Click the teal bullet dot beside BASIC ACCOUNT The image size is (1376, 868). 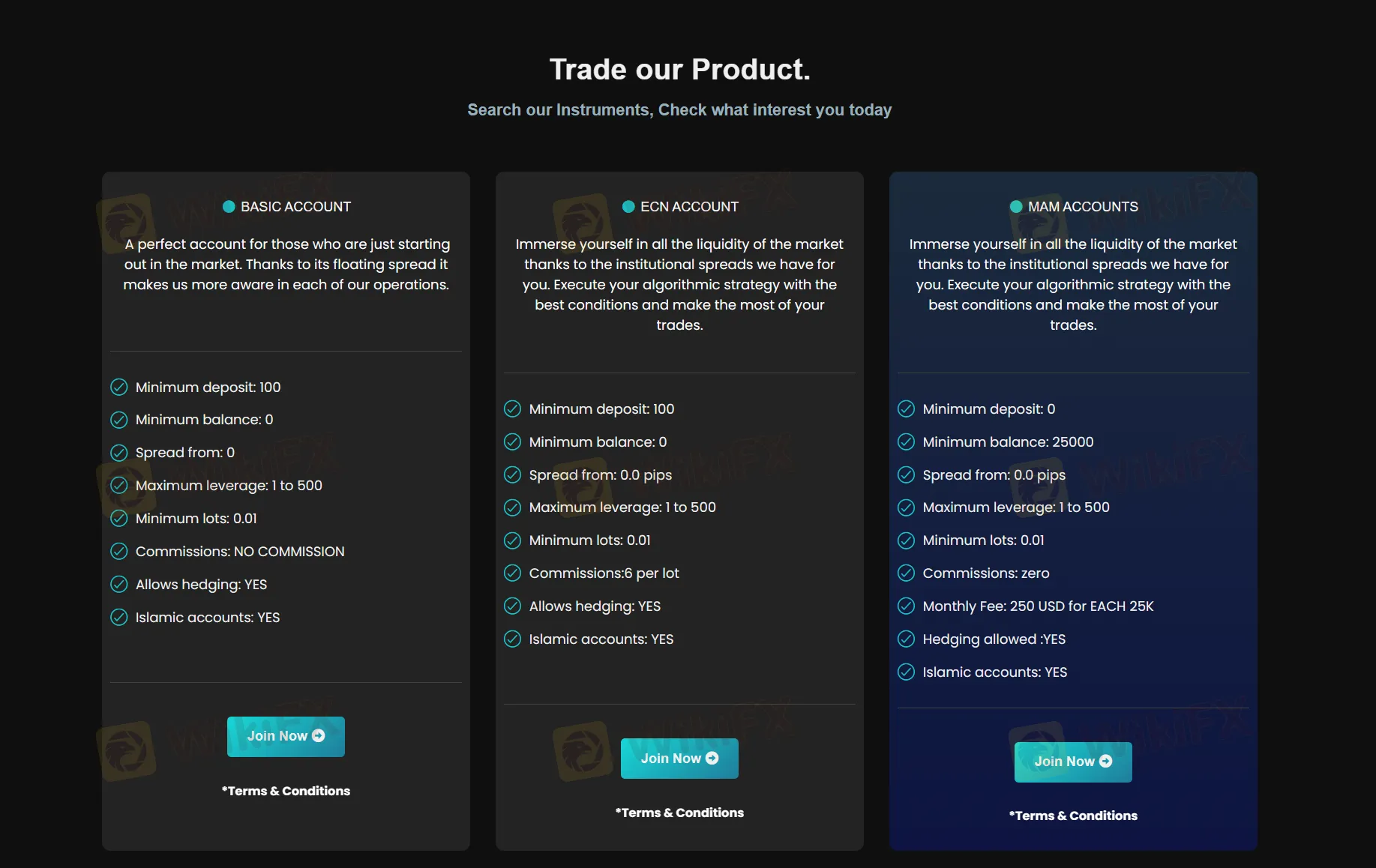(229, 206)
